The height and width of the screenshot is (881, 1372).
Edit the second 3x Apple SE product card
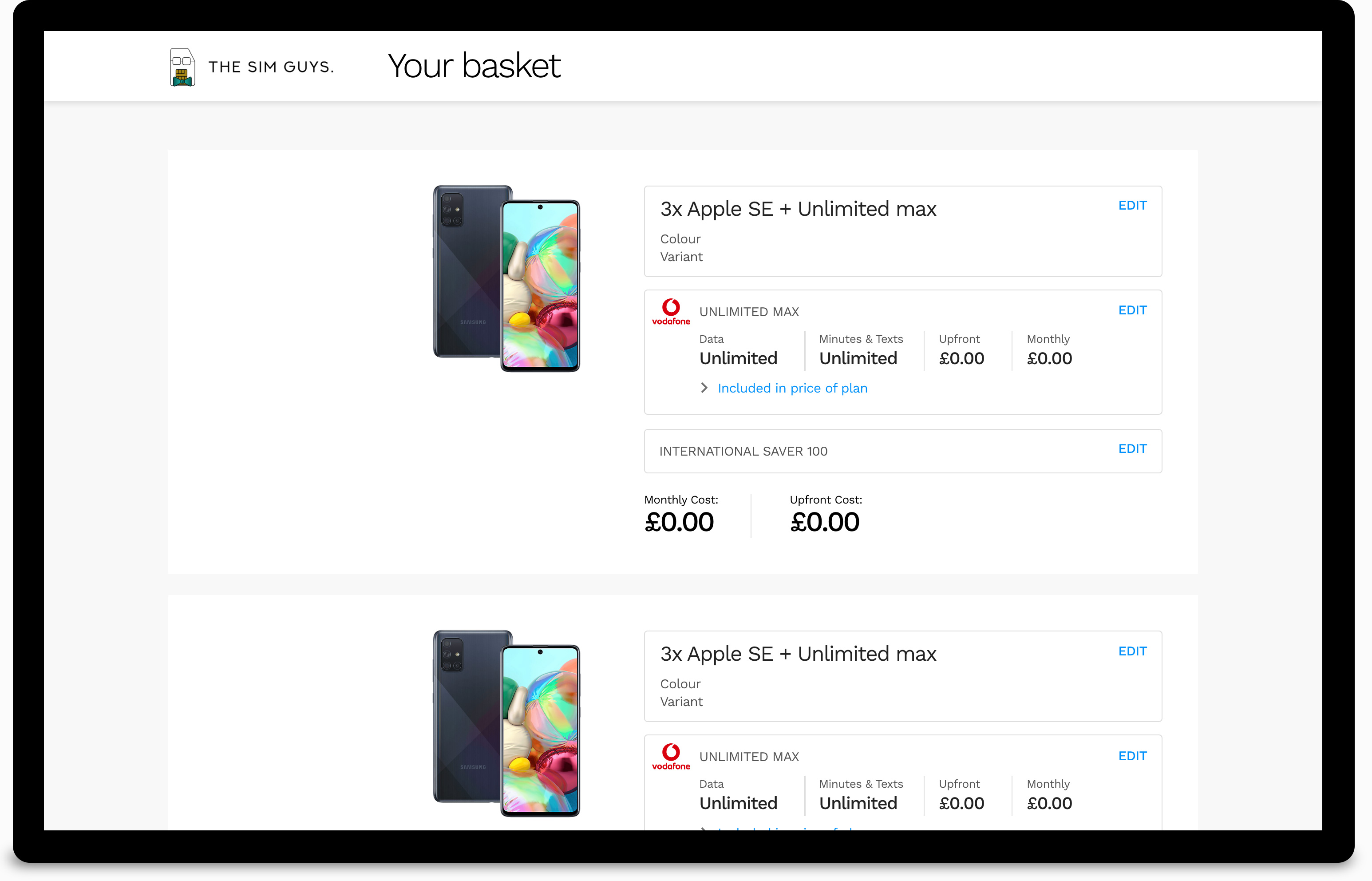coord(1132,651)
